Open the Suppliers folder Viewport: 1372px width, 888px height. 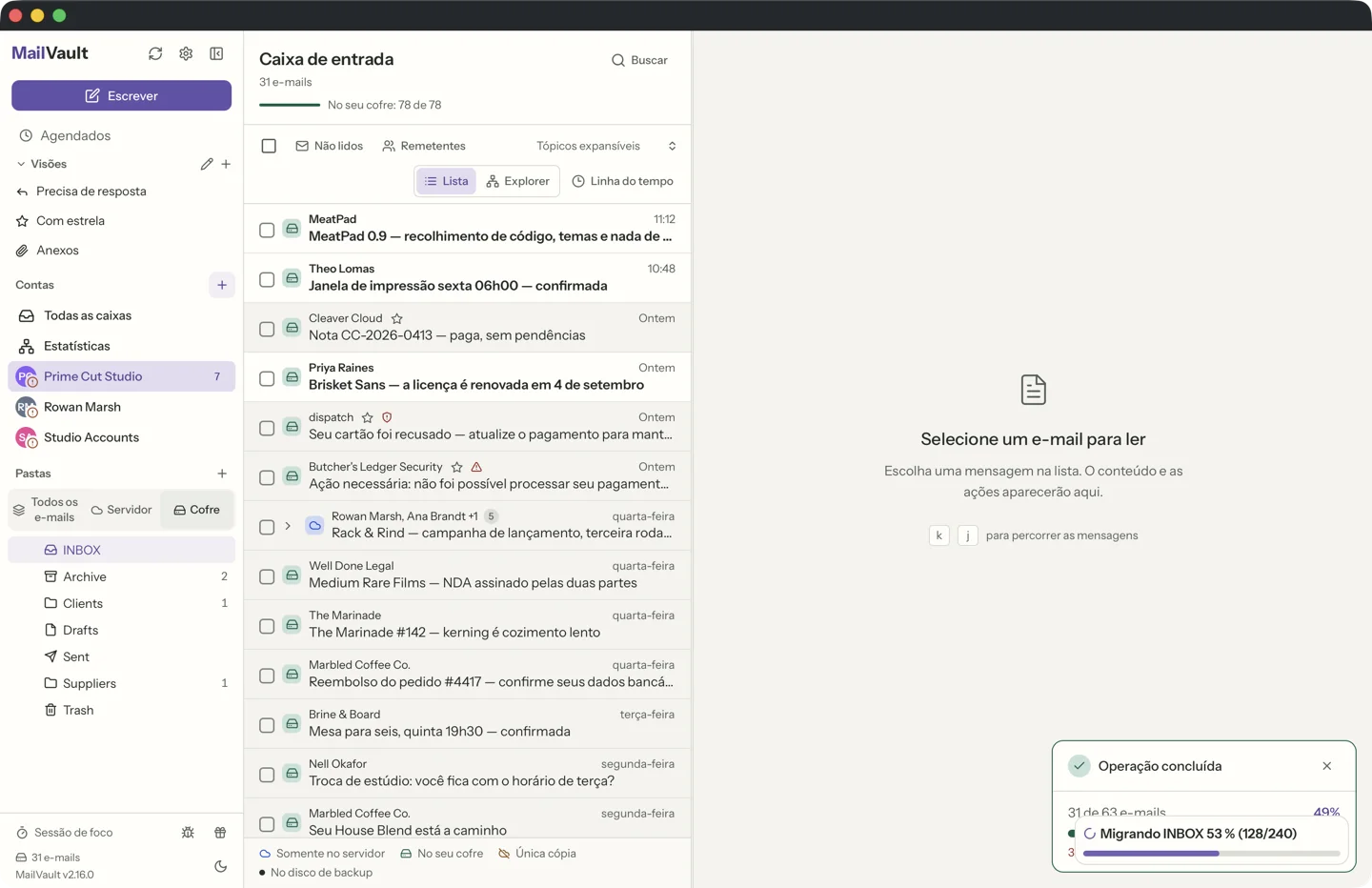[x=121, y=683]
